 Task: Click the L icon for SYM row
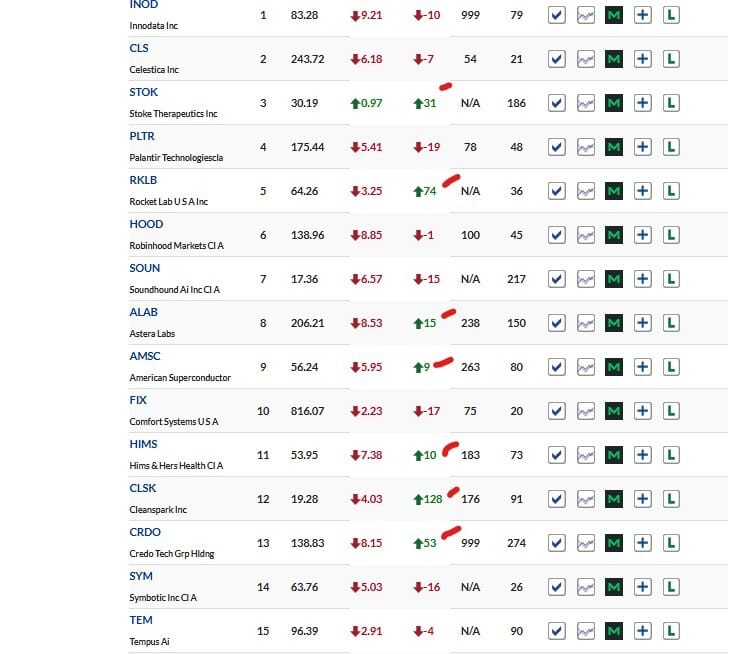(x=671, y=587)
